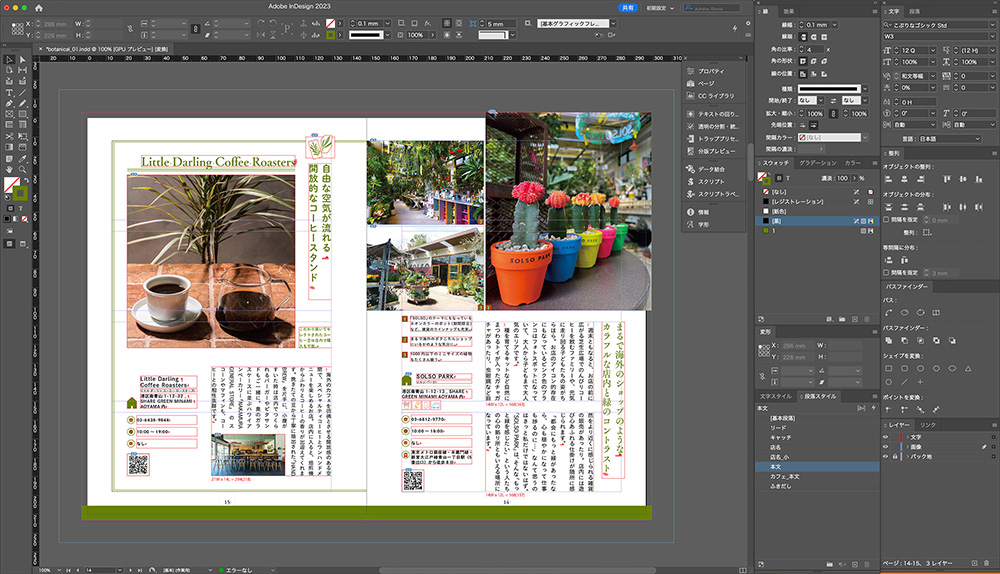Viewport: 1000px width, 574px height.
Task: Choose the Line tool
Action: tap(22, 92)
